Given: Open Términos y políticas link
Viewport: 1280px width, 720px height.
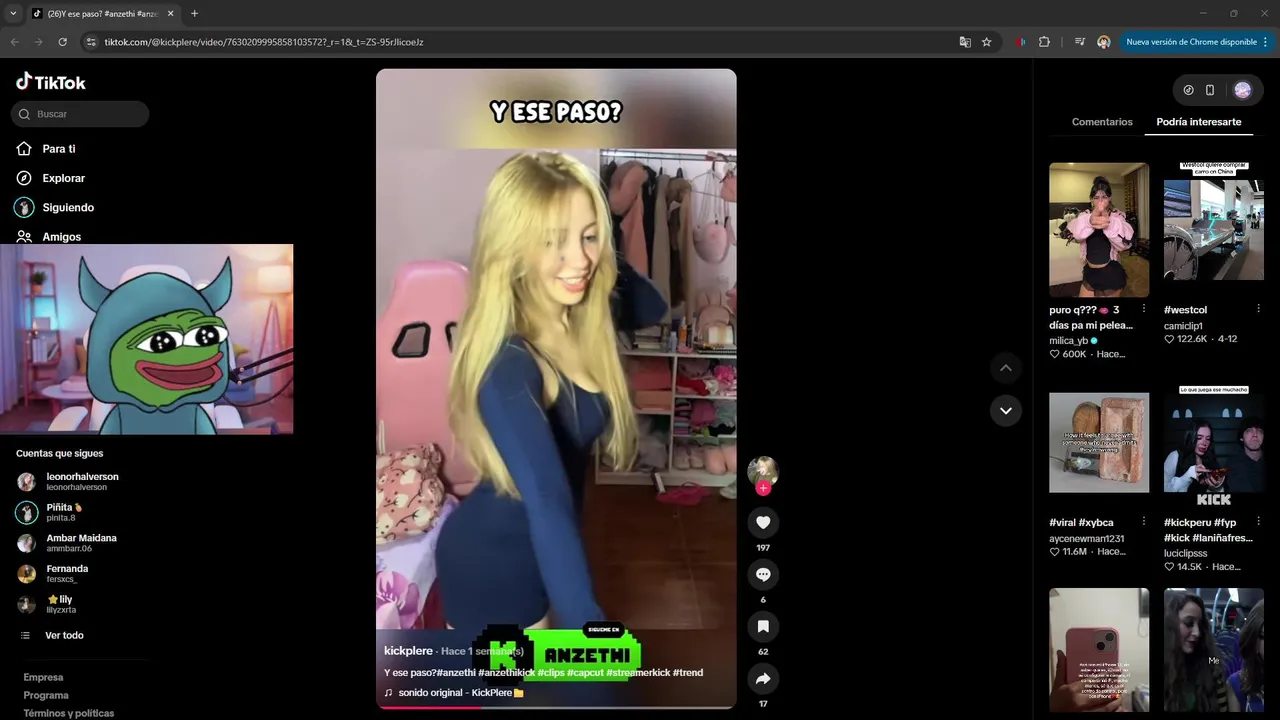Looking at the screenshot, I should (x=69, y=713).
